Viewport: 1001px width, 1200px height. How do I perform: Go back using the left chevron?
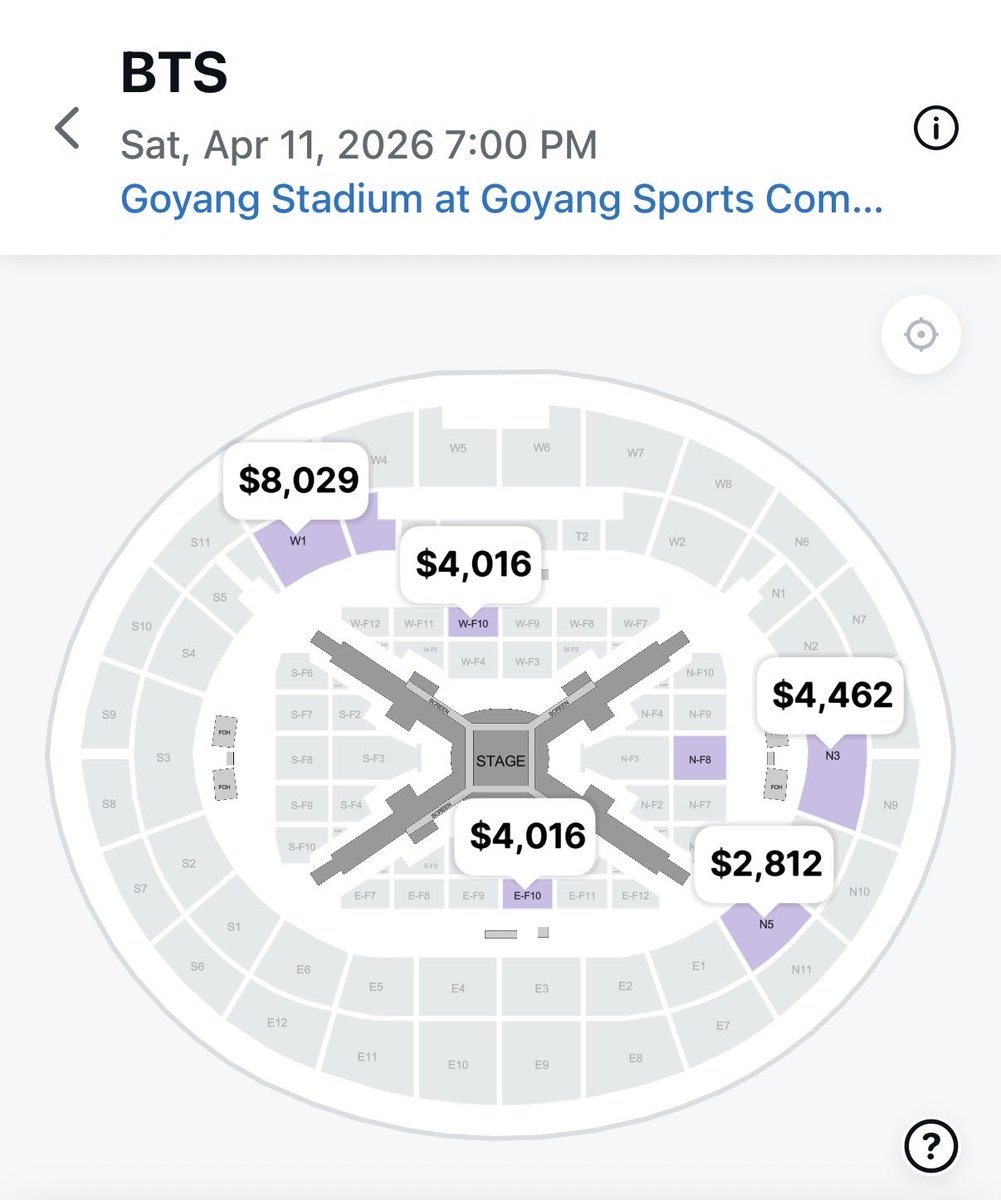[67, 129]
